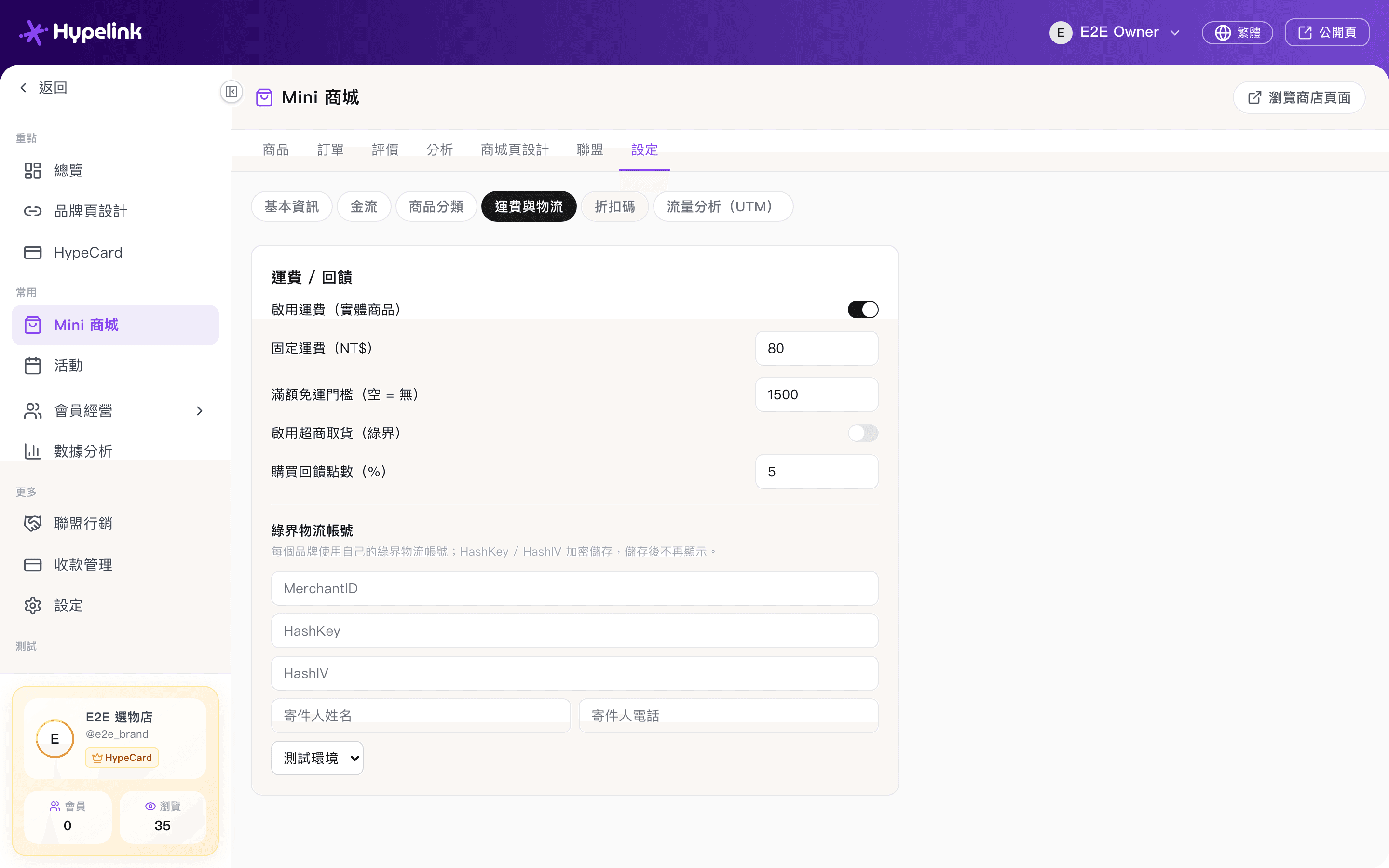Click the 滿額免運門檻 input field
The height and width of the screenshot is (868, 1389).
pos(817,394)
